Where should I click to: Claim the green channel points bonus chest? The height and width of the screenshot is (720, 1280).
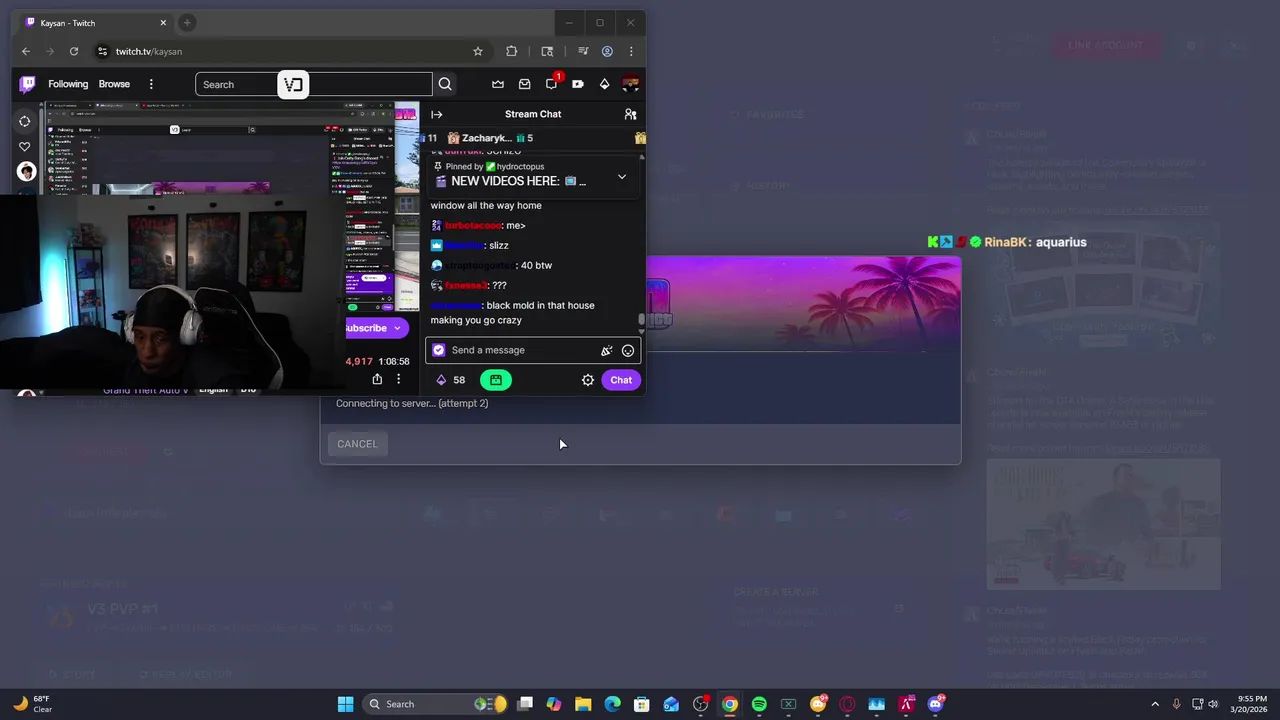click(496, 380)
